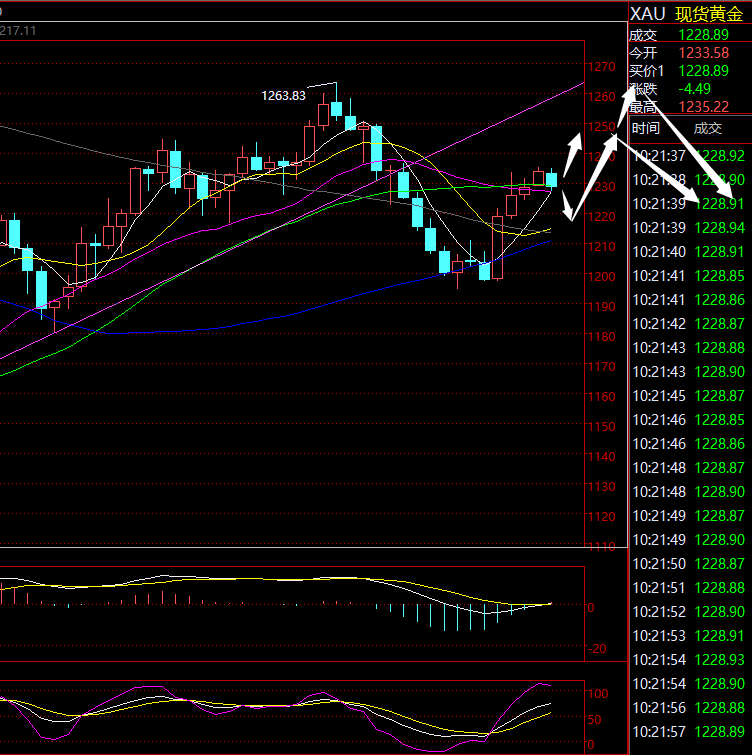
Task: Select the 涨跌 change value -4.49
Action: [x=694, y=89]
